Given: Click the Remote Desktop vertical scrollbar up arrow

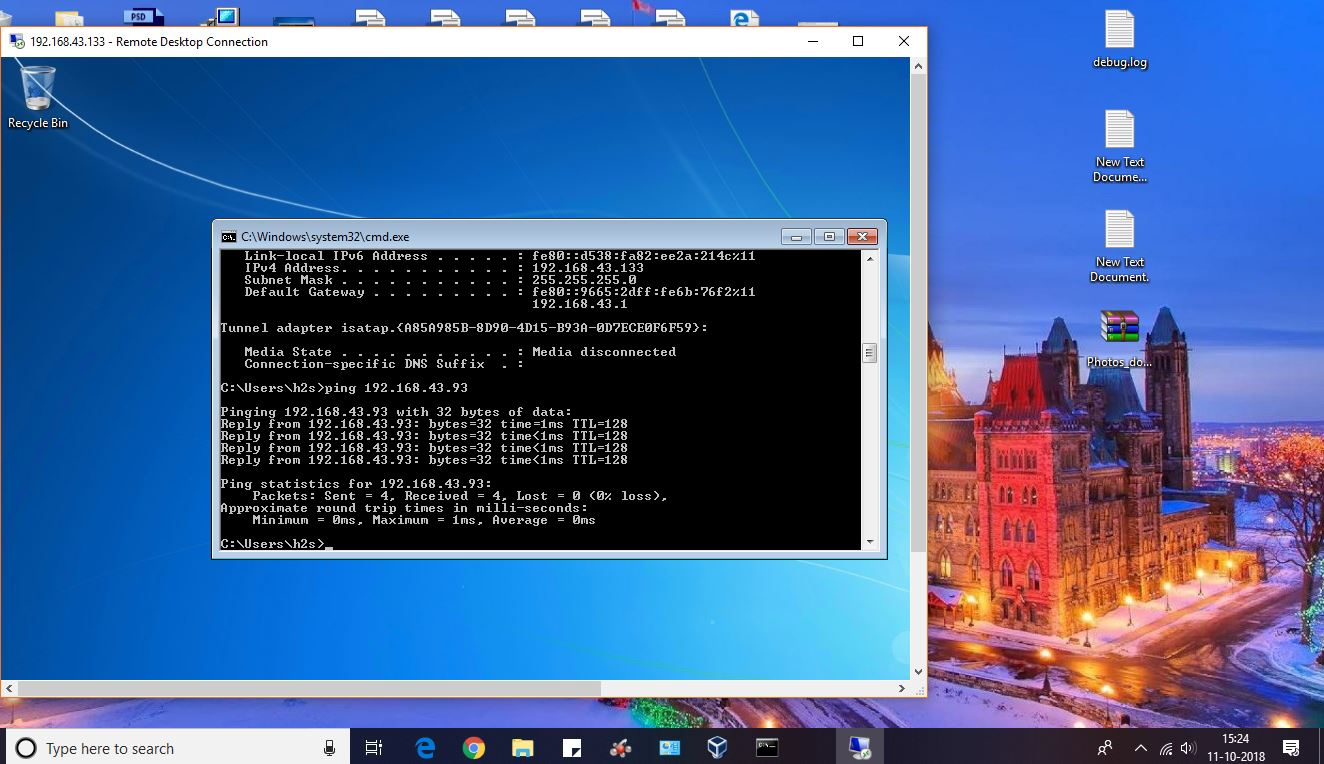Looking at the screenshot, I should pyautogui.click(x=918, y=66).
